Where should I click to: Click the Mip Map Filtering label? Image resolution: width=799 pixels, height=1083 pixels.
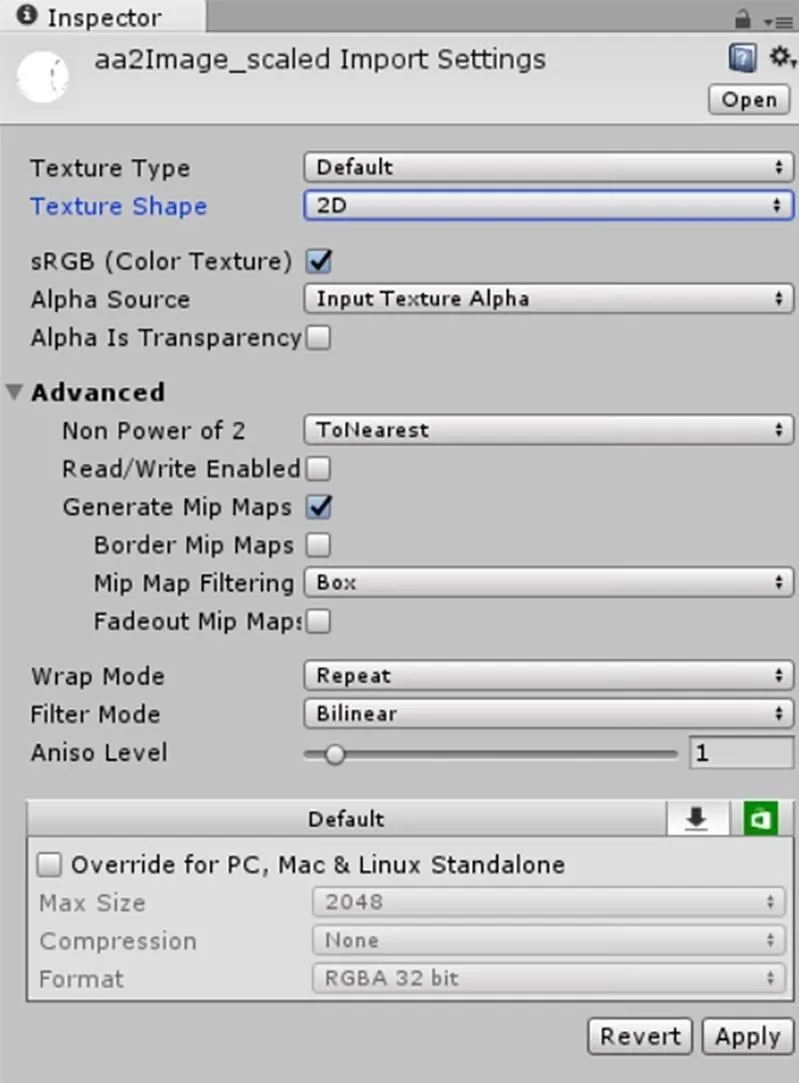click(194, 583)
